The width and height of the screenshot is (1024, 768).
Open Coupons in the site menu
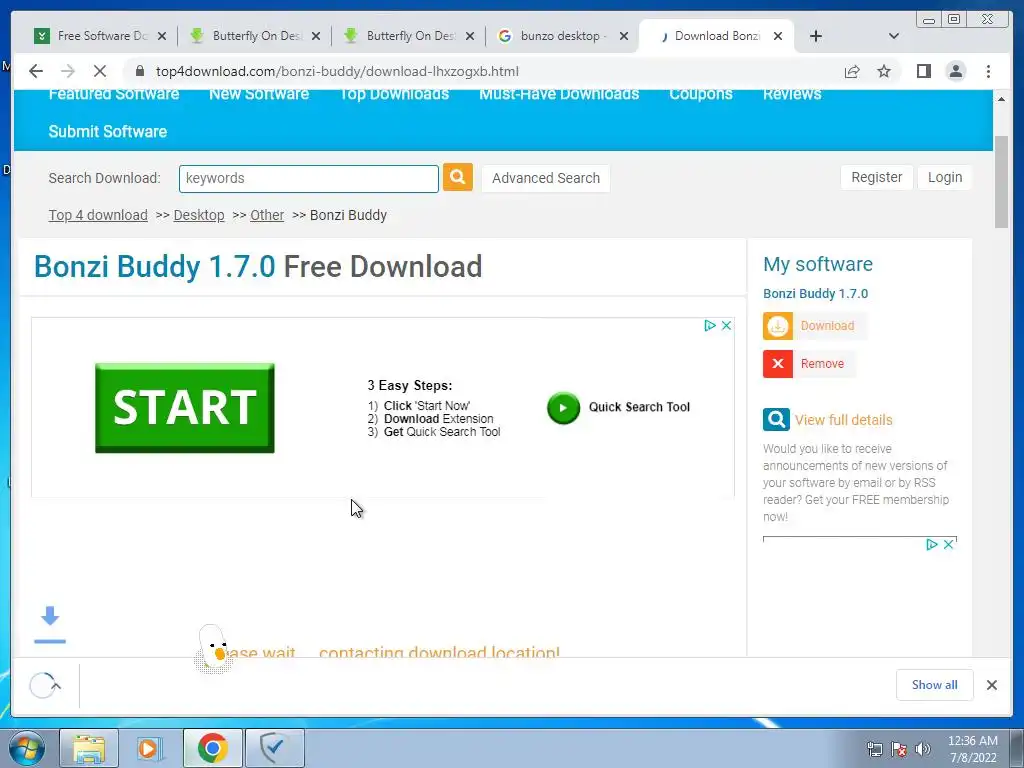click(701, 94)
